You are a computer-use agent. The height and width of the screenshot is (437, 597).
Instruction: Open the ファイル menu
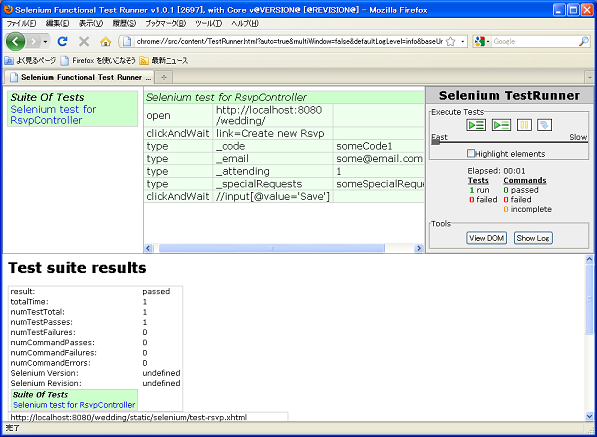tap(21, 24)
